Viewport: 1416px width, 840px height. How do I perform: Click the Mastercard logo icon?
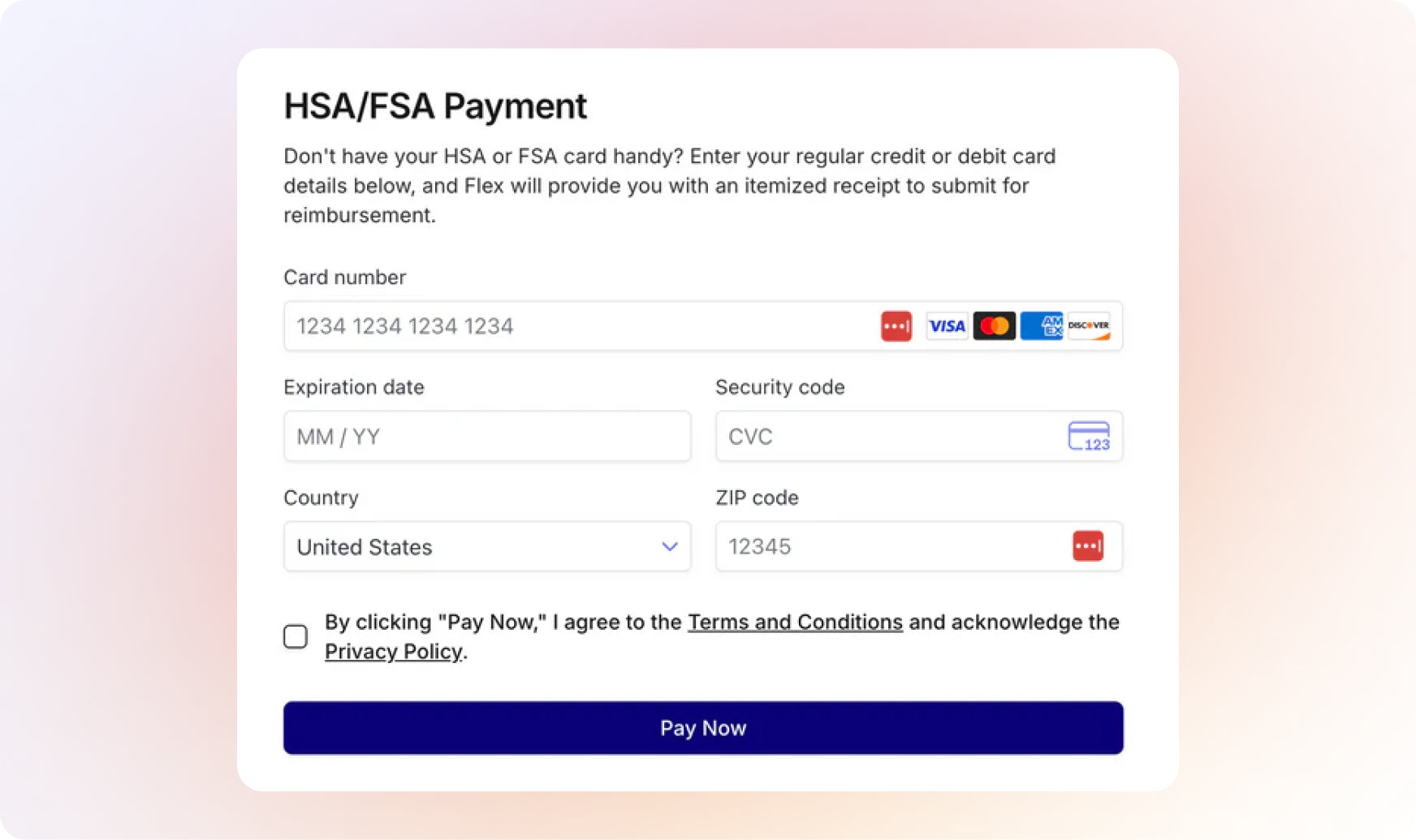point(994,326)
